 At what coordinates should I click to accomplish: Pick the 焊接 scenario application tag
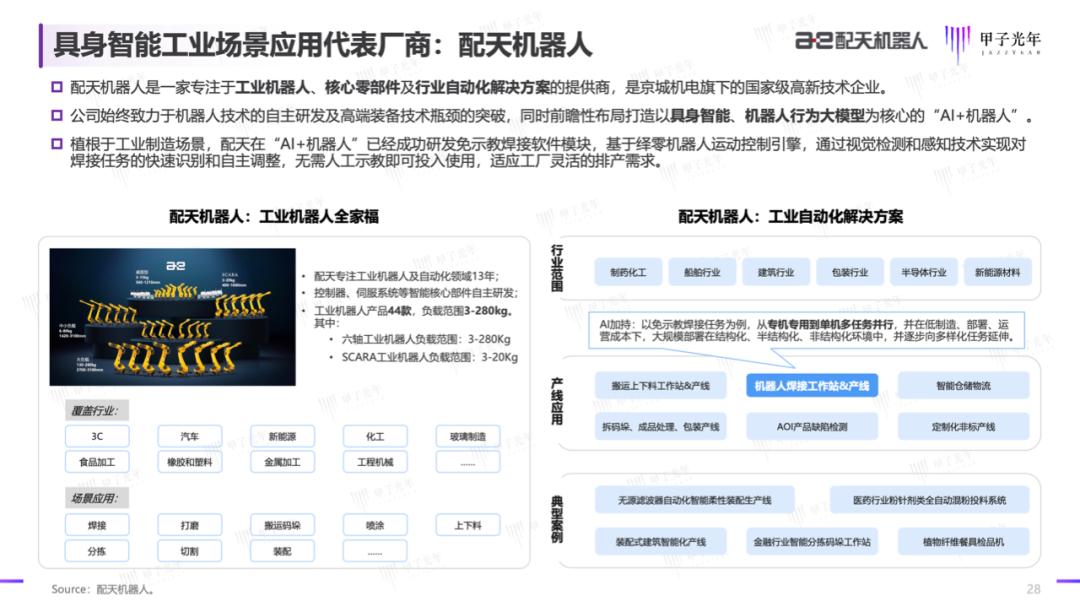[x=97, y=525]
